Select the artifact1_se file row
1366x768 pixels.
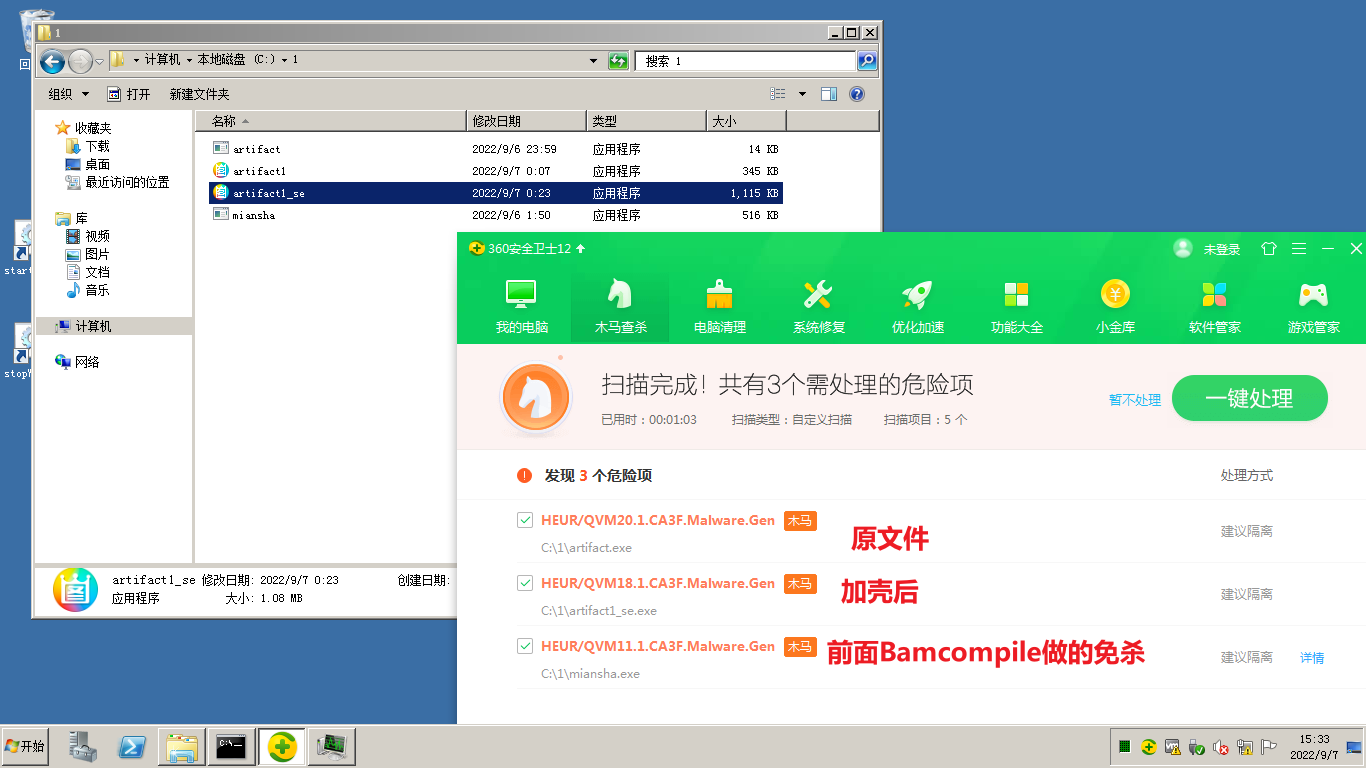tap(495, 193)
